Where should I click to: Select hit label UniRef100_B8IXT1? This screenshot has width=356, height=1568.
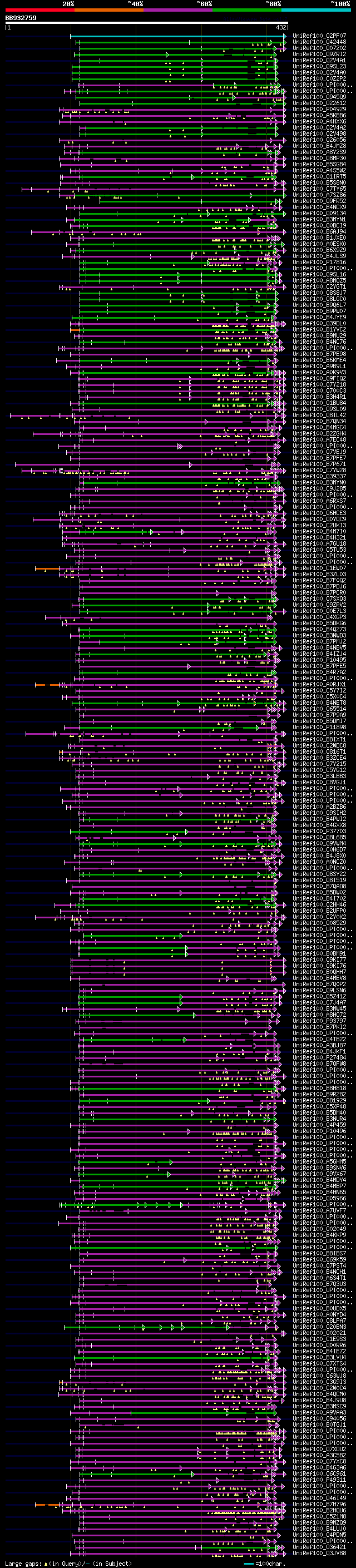point(319,739)
